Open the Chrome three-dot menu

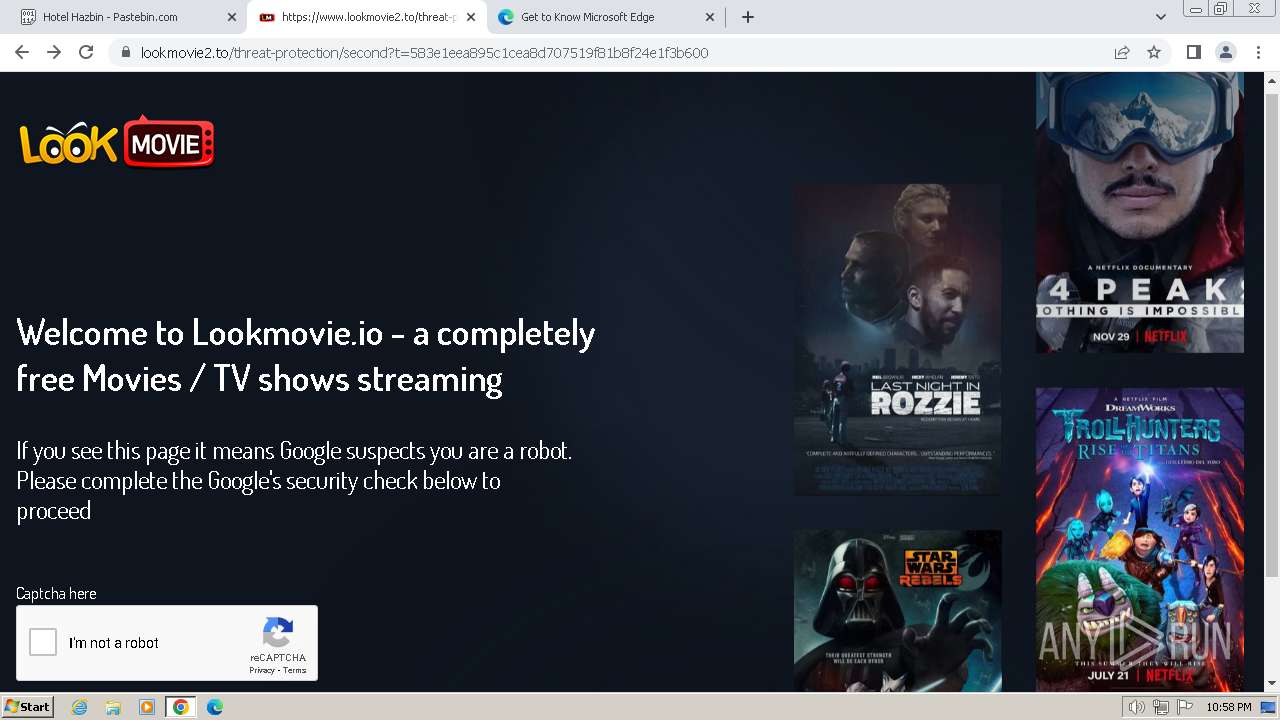pos(1257,52)
